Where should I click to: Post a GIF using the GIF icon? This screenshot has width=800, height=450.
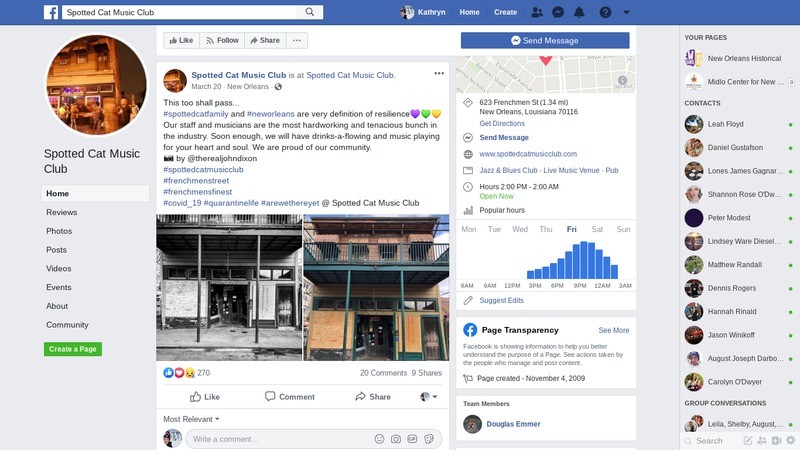tap(412, 439)
